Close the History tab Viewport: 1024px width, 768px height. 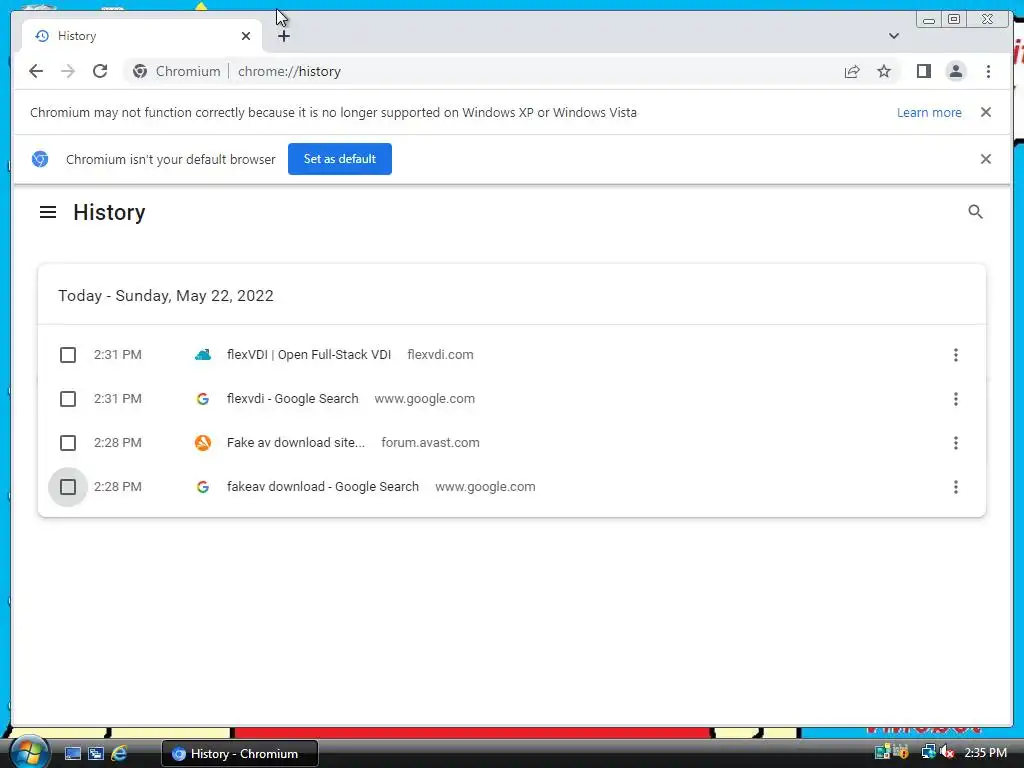(246, 36)
